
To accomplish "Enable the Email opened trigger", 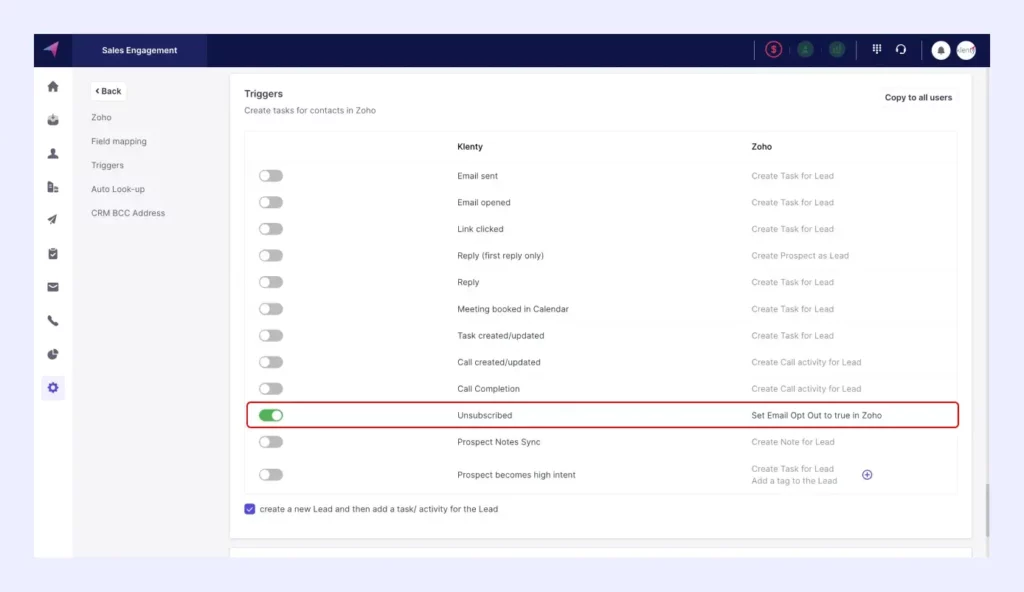I will tap(270, 203).
